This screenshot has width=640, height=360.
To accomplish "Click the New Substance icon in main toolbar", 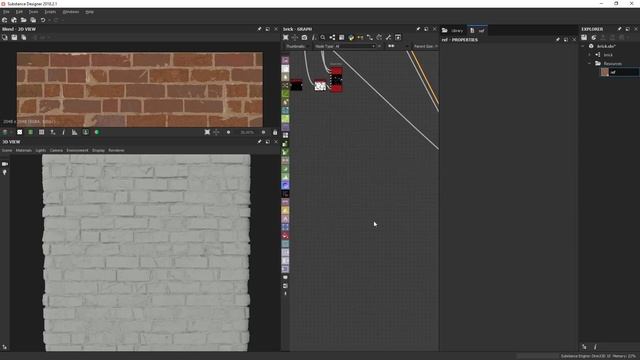I will [x=4, y=20].
